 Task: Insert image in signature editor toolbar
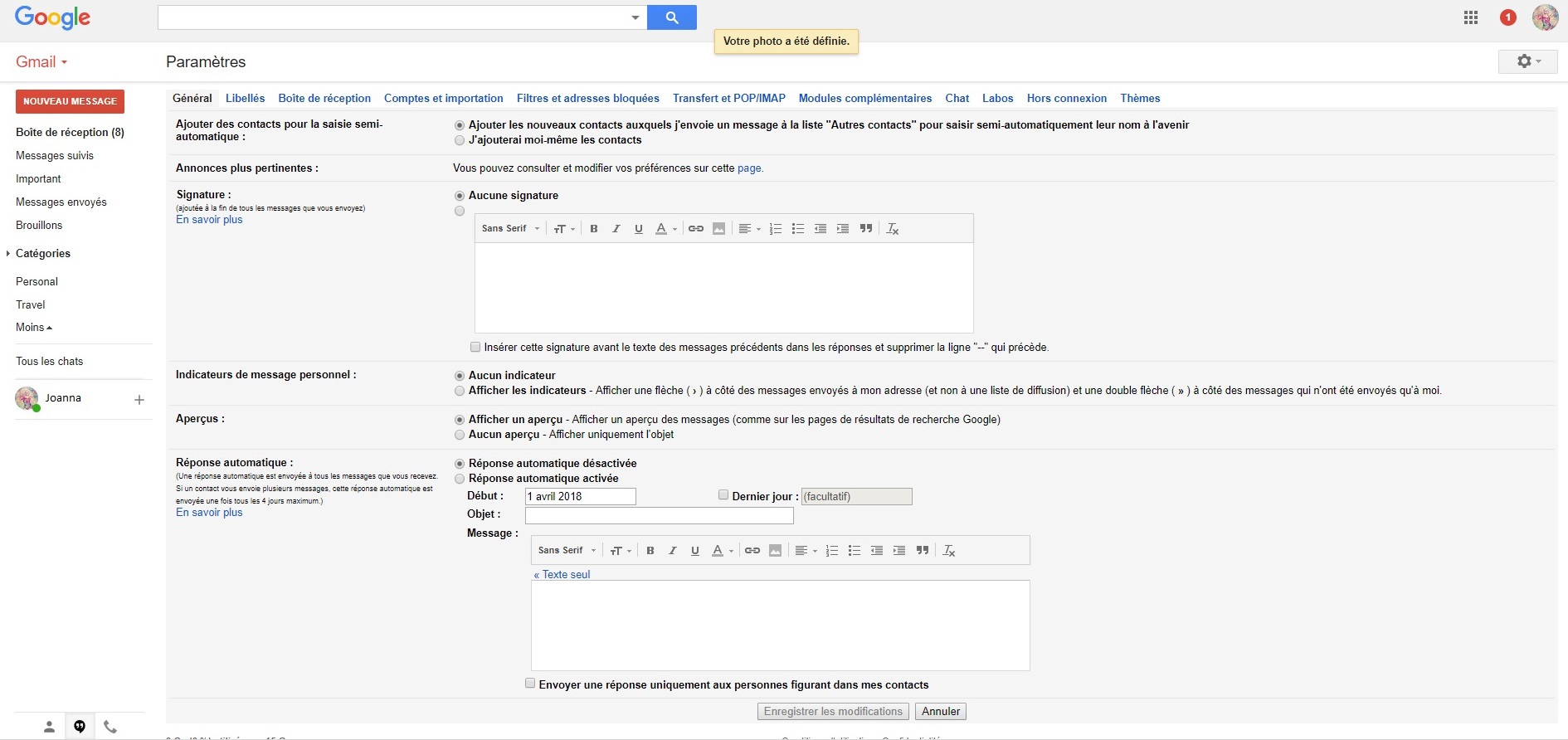coord(718,229)
